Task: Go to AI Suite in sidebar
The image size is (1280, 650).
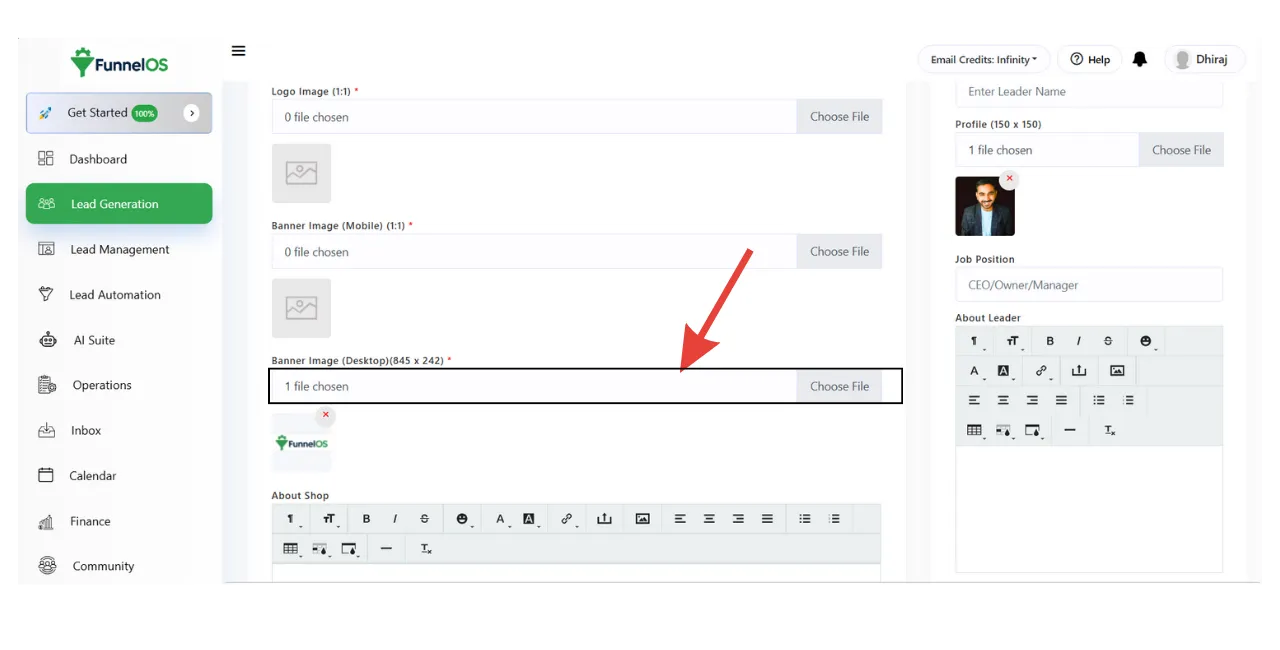Action: (94, 340)
